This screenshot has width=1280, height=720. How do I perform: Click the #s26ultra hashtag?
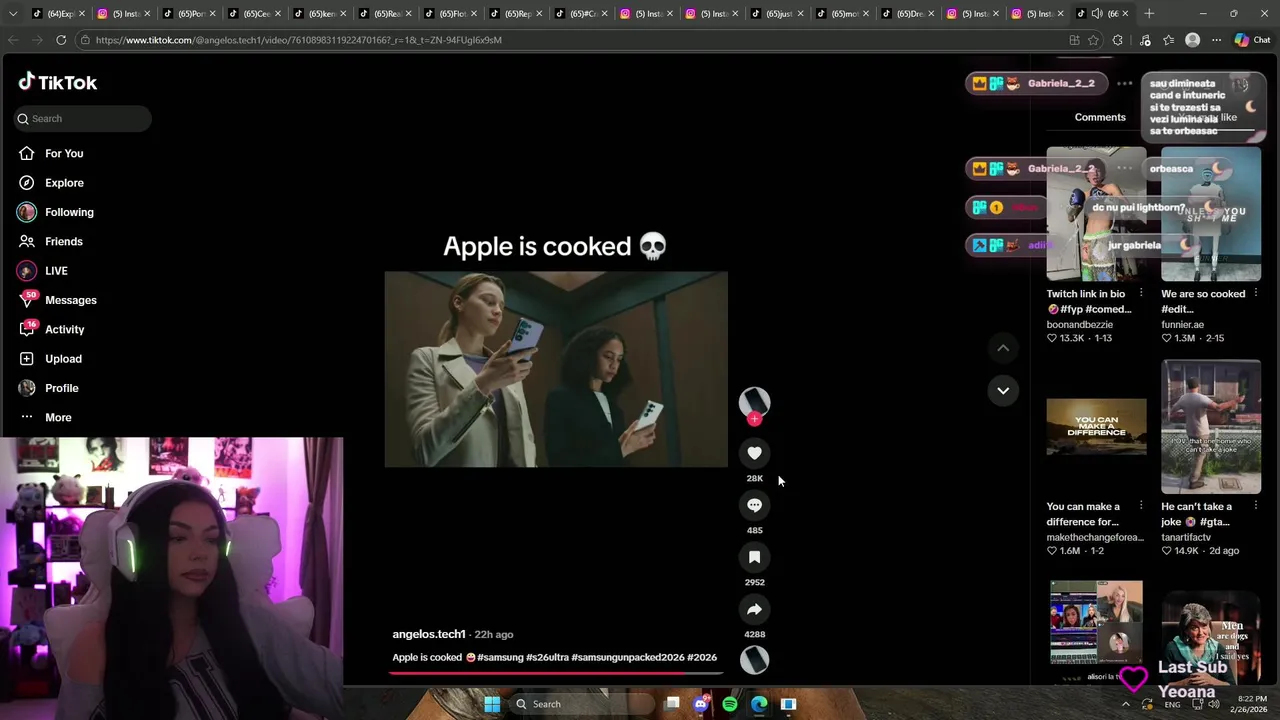click(547, 657)
